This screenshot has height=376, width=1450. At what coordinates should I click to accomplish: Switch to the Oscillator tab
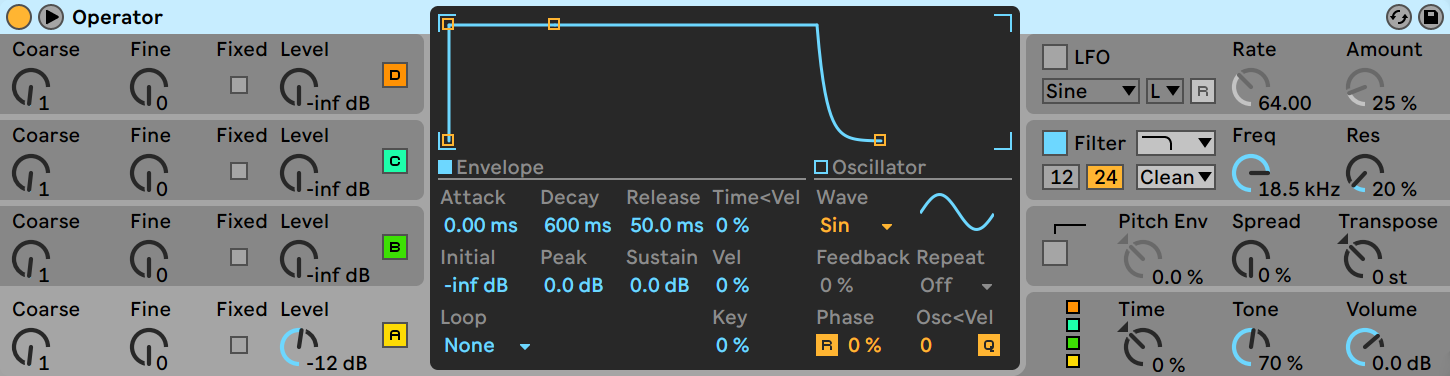(870, 167)
